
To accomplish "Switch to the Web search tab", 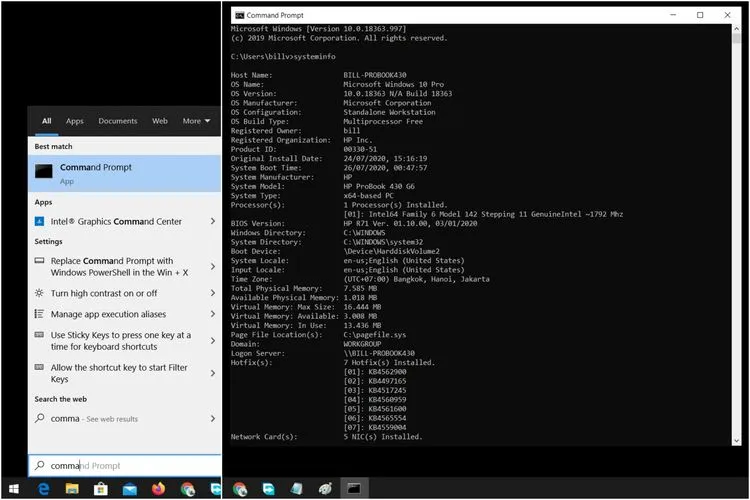I will point(160,121).
